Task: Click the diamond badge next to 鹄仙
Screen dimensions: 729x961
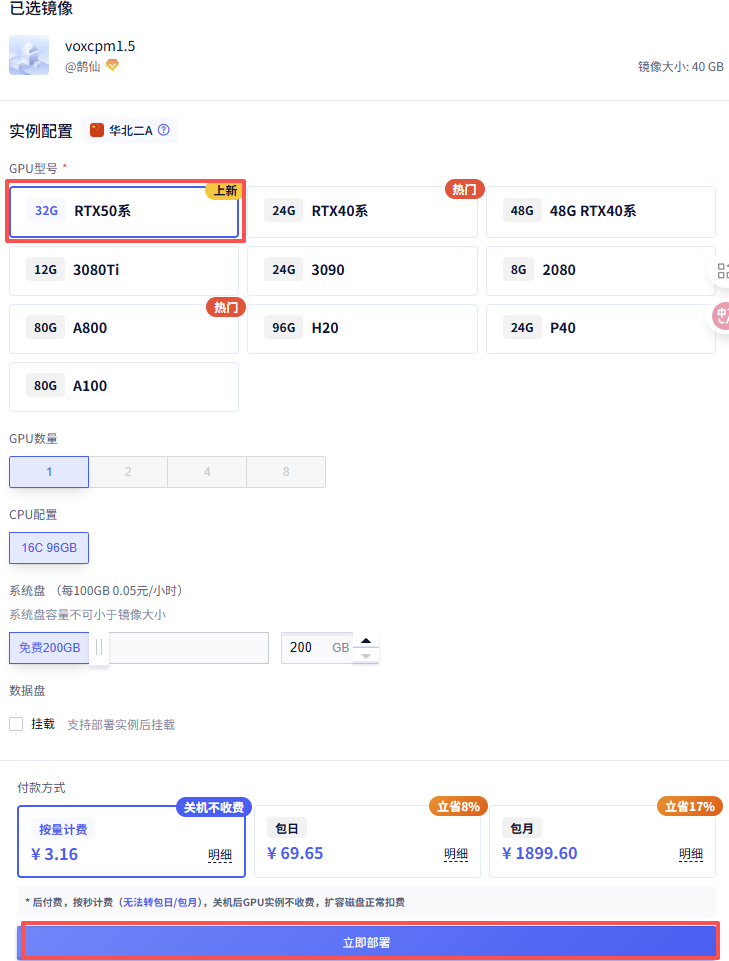Action: [112, 66]
